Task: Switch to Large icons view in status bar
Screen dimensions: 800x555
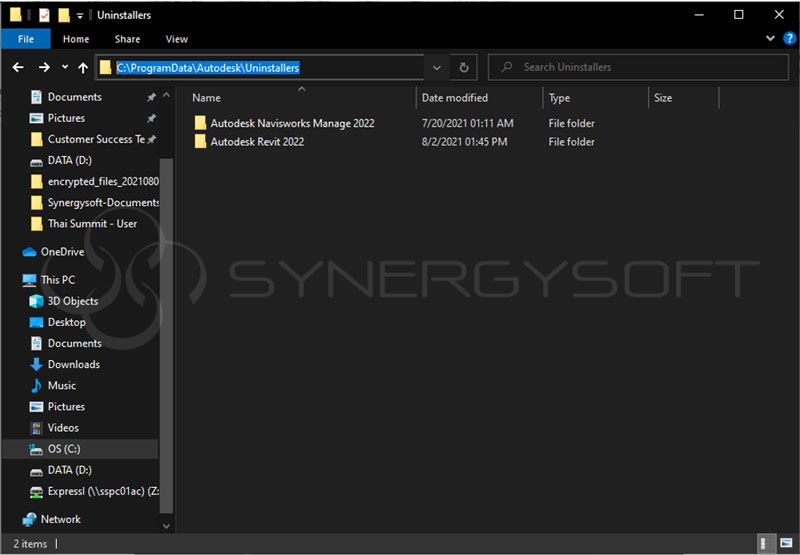Action: tap(786, 544)
